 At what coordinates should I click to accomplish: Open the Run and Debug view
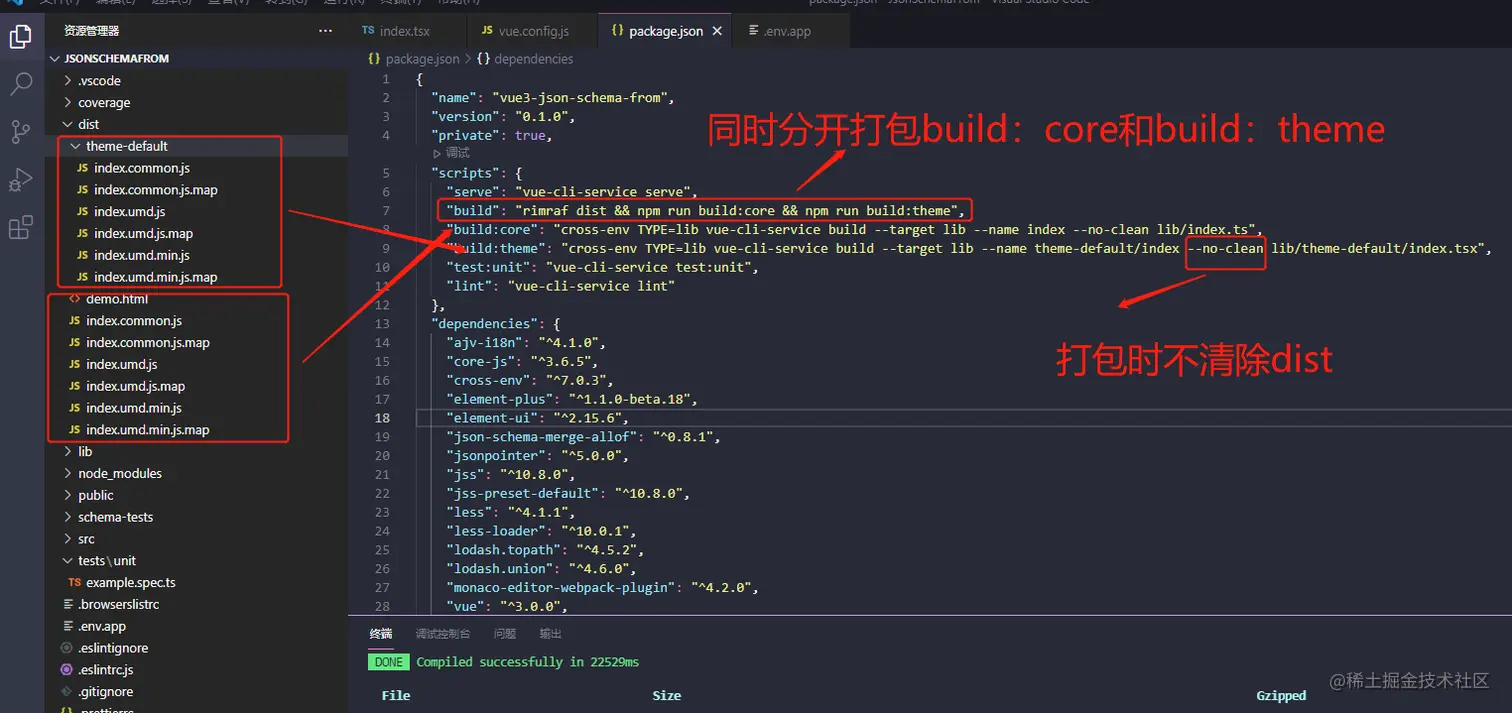21,180
